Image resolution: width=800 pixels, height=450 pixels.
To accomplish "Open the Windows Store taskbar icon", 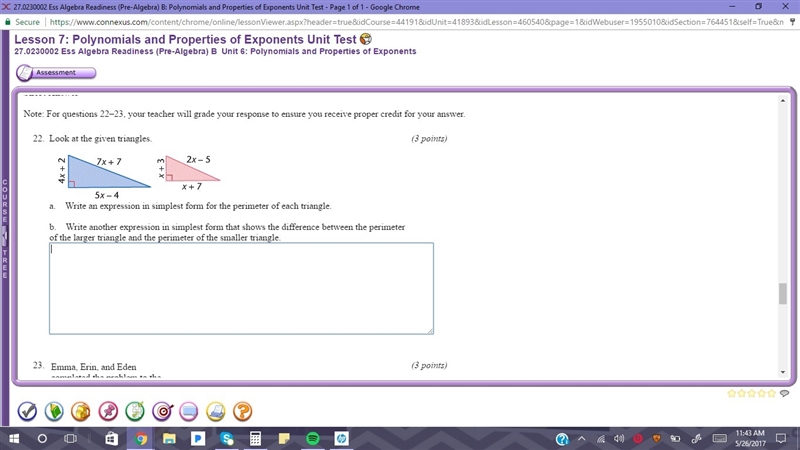I will point(111,439).
